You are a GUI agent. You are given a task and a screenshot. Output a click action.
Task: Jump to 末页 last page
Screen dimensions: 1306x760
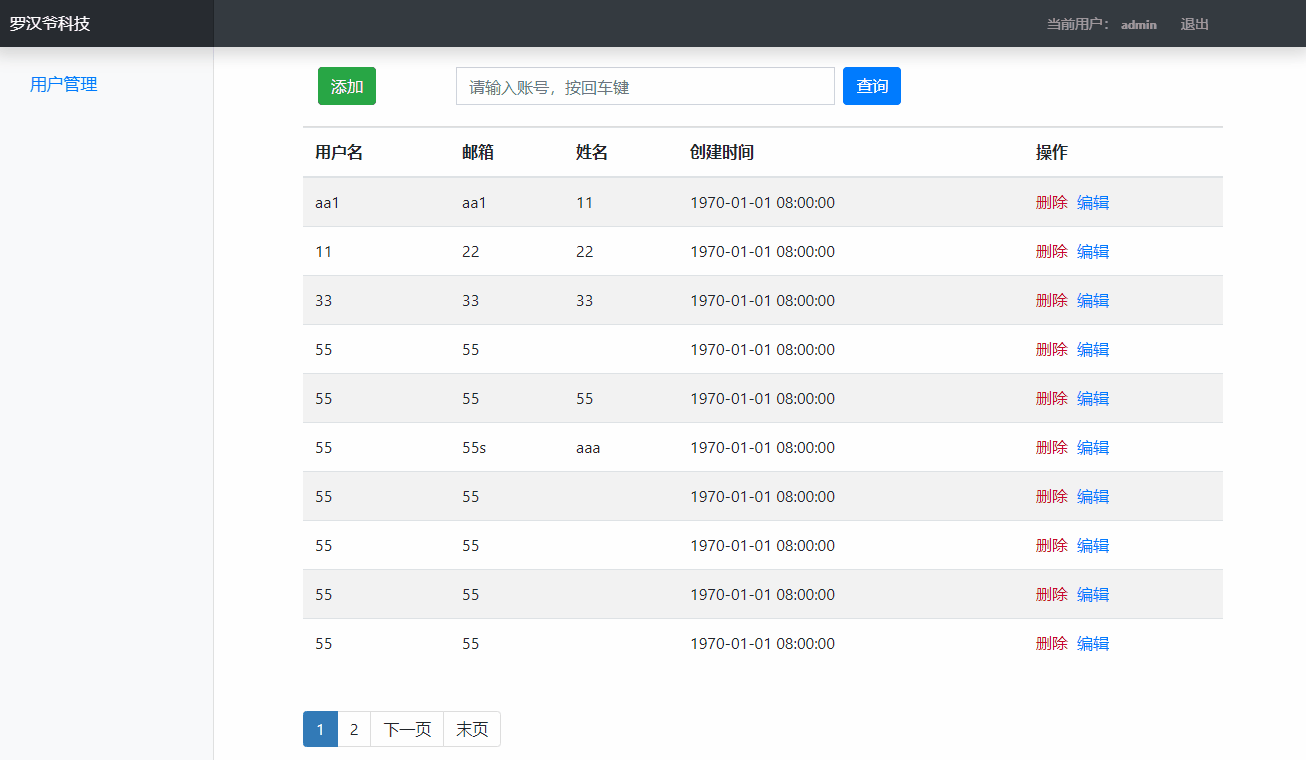tap(471, 729)
